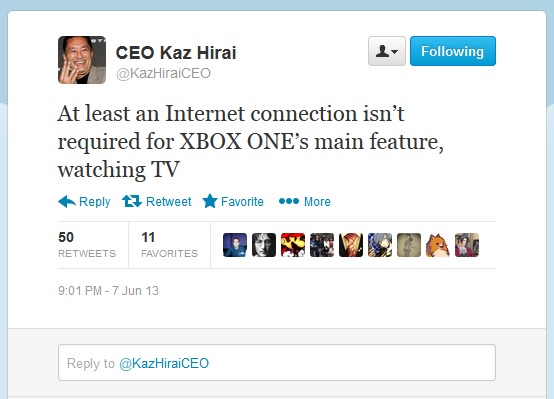
Task: Open the user actions dropdown button
Action: point(387,51)
